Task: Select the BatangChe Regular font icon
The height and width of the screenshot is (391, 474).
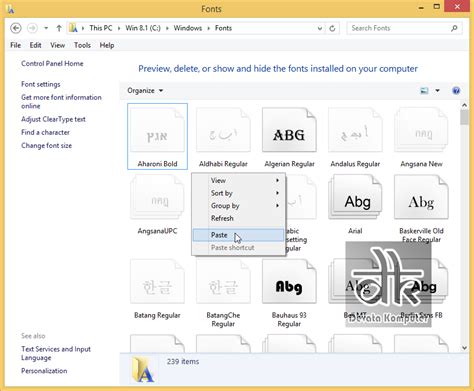Action: click(223, 282)
